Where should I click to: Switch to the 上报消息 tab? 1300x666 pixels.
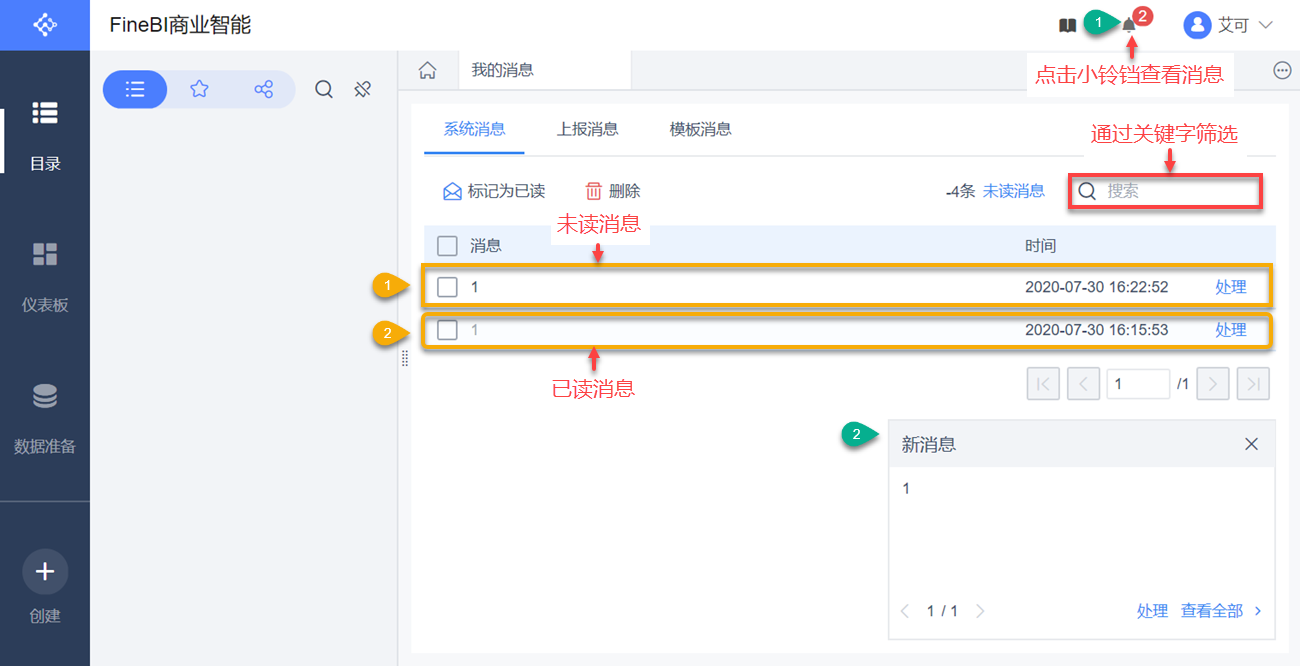pos(587,129)
